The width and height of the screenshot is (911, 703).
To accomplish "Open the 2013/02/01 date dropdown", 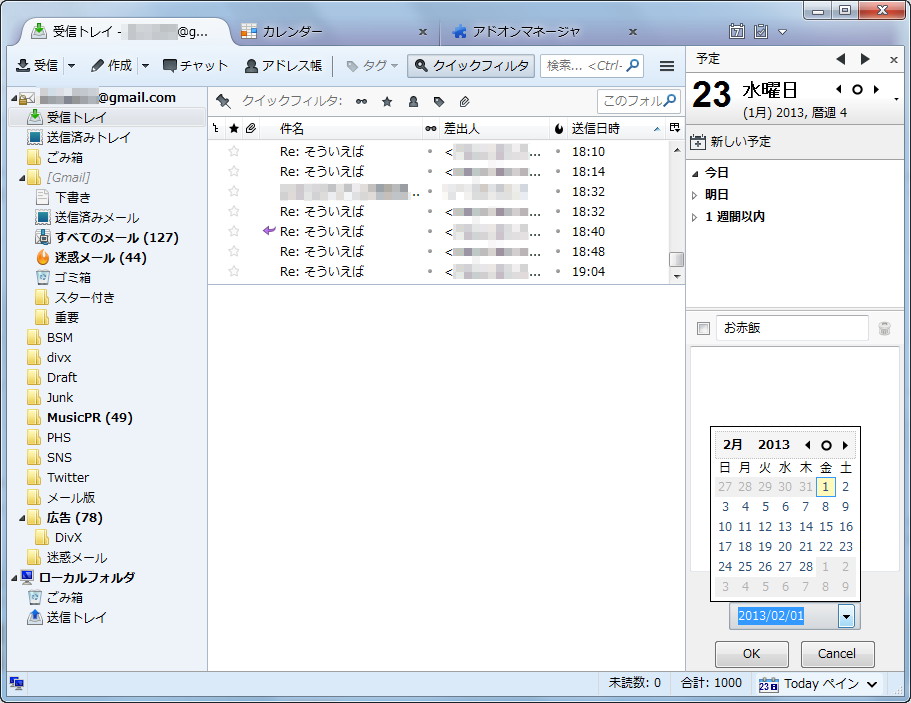I will (x=844, y=617).
